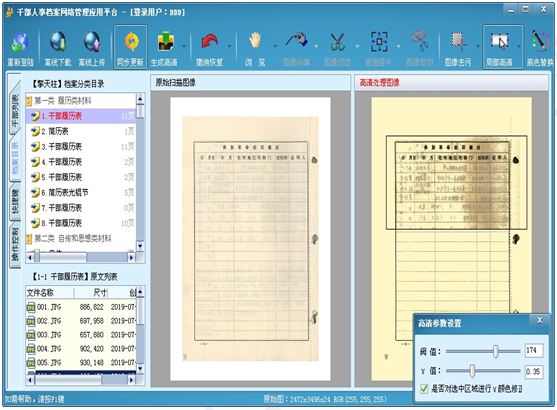Toggle the γ颜色修正 checkbox
The width and height of the screenshot is (557, 410).
pos(424,389)
